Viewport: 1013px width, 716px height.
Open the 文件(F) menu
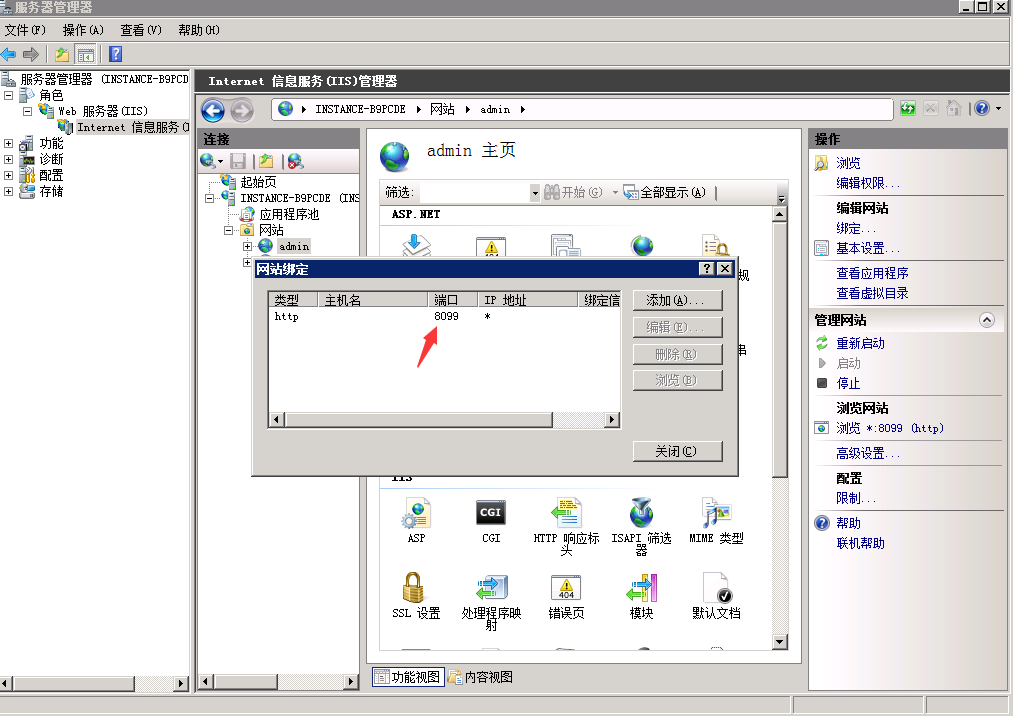click(25, 30)
